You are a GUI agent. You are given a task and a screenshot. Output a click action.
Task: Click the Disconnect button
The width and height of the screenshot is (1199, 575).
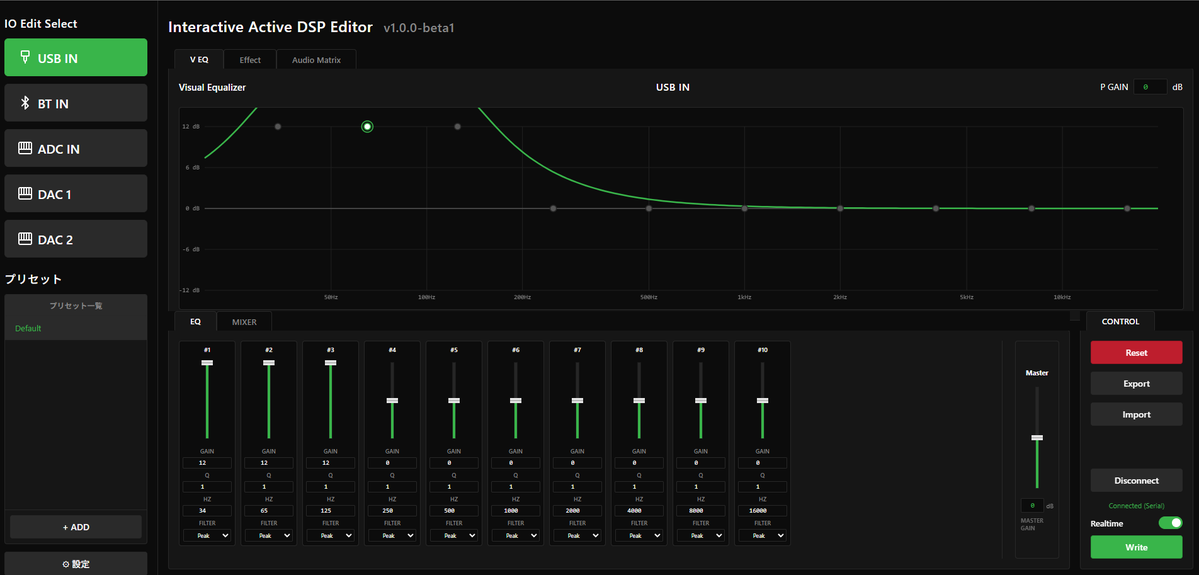coord(1136,480)
